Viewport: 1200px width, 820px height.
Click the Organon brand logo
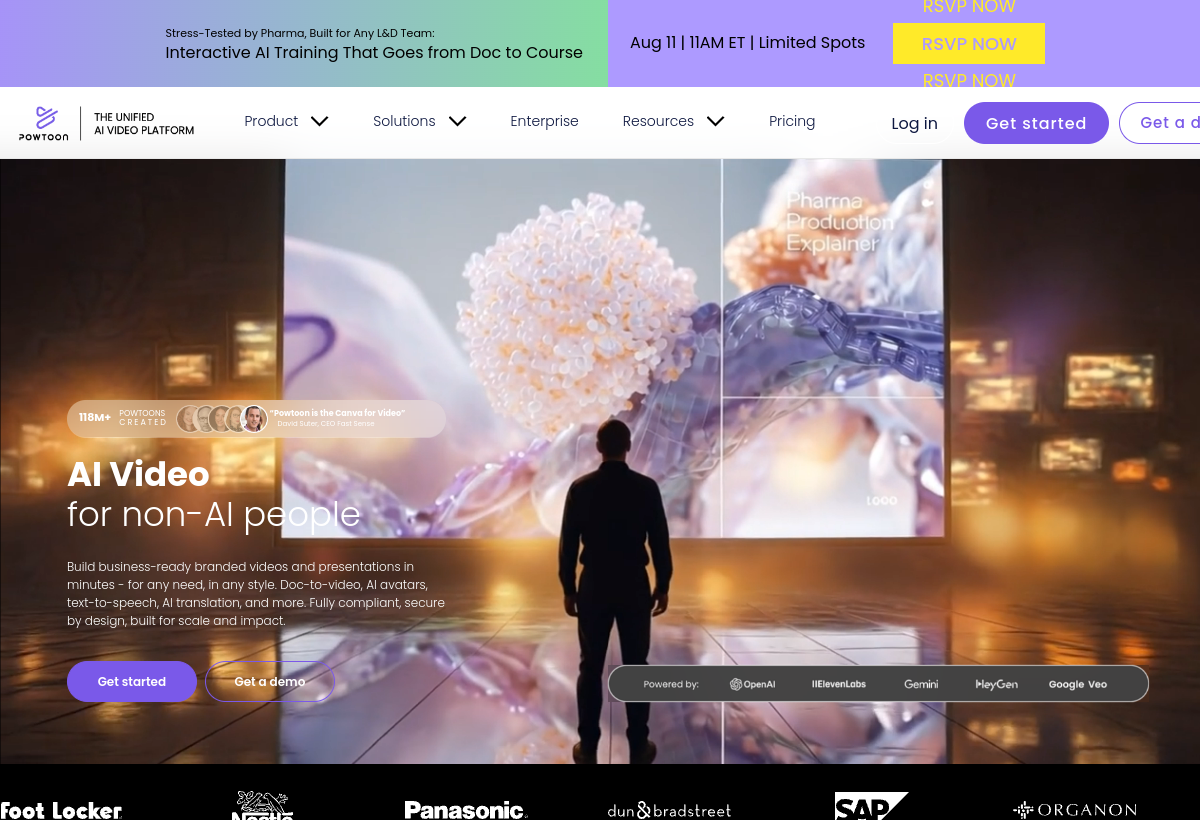coord(1075,809)
